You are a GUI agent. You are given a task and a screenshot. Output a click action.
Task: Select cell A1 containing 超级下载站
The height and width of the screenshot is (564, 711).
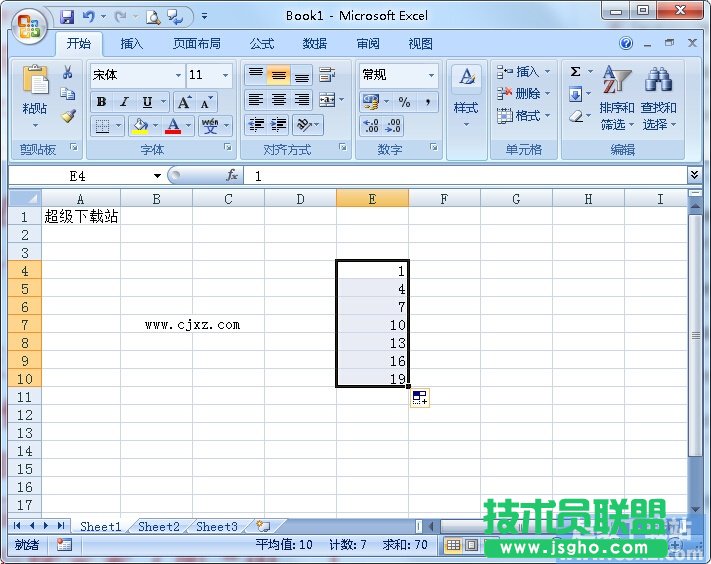[80, 216]
